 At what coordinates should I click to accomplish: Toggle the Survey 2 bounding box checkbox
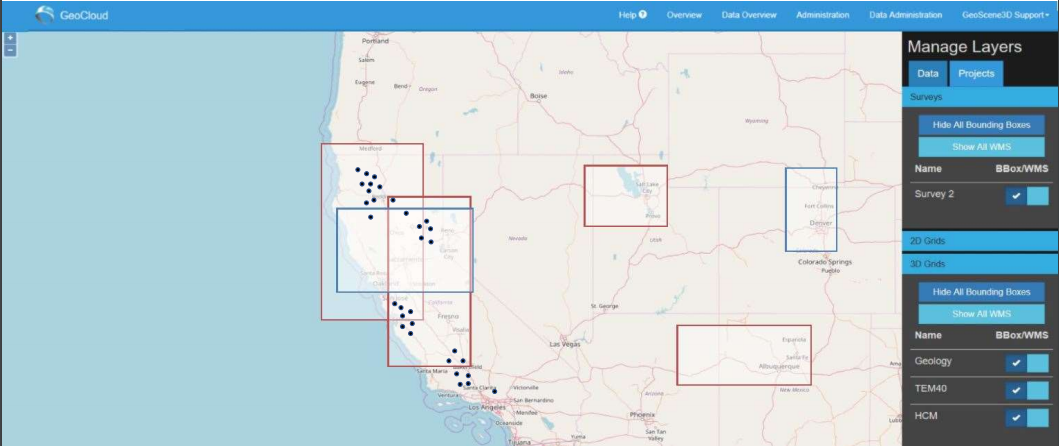(1016, 197)
